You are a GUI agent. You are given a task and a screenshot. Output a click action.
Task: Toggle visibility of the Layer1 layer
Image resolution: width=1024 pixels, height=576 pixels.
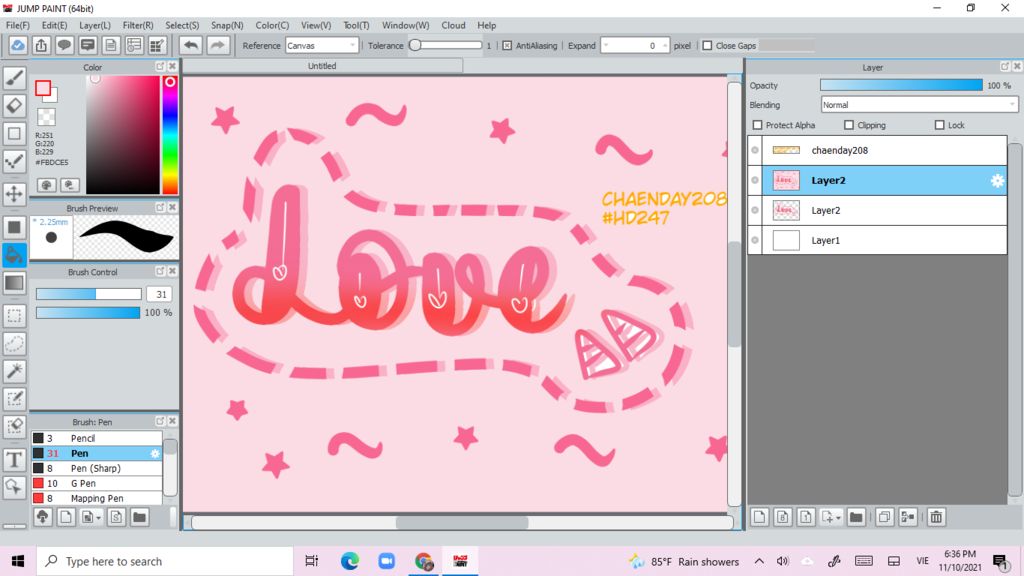[755, 240]
